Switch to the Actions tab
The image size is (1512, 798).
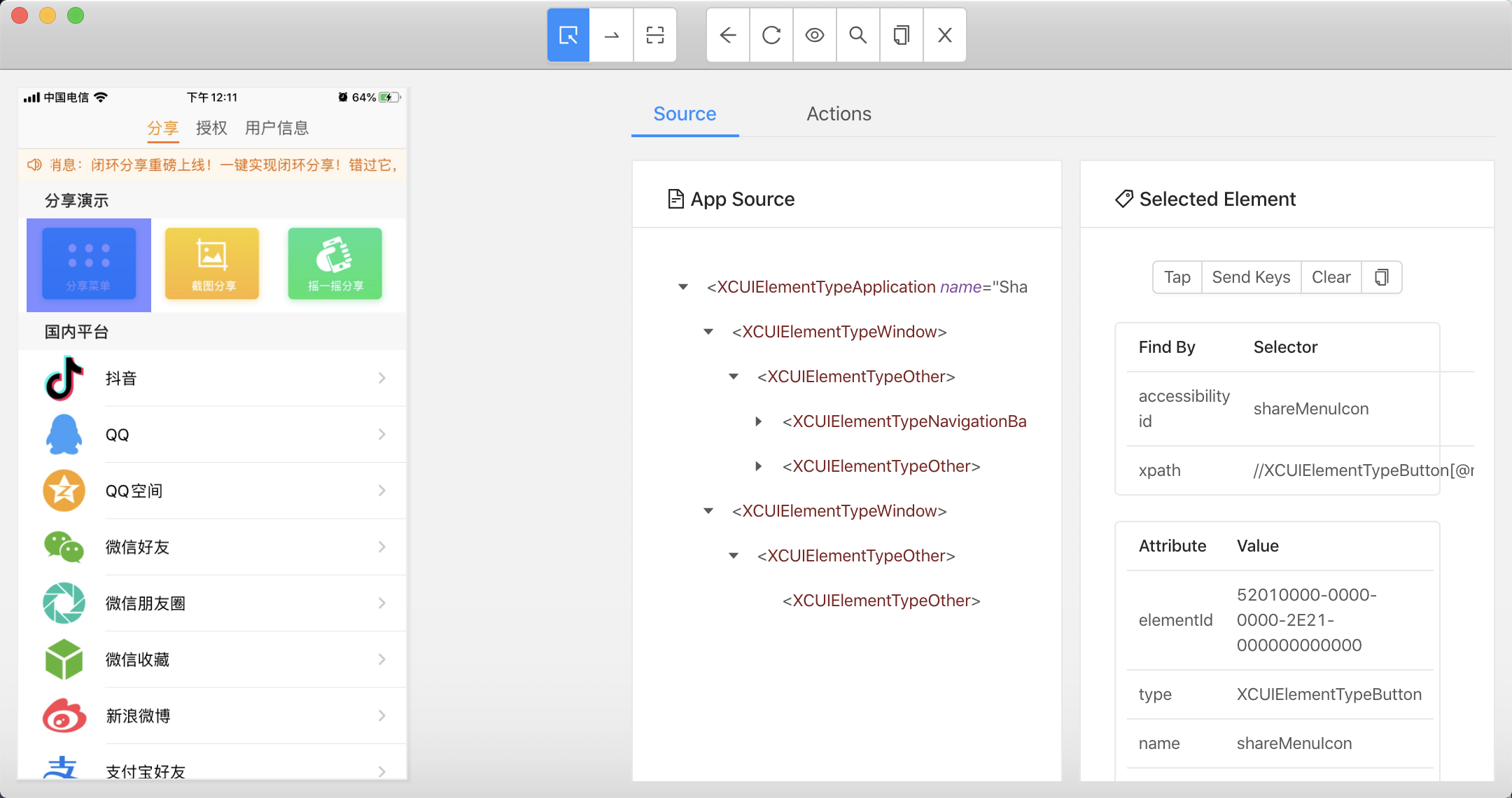(839, 113)
